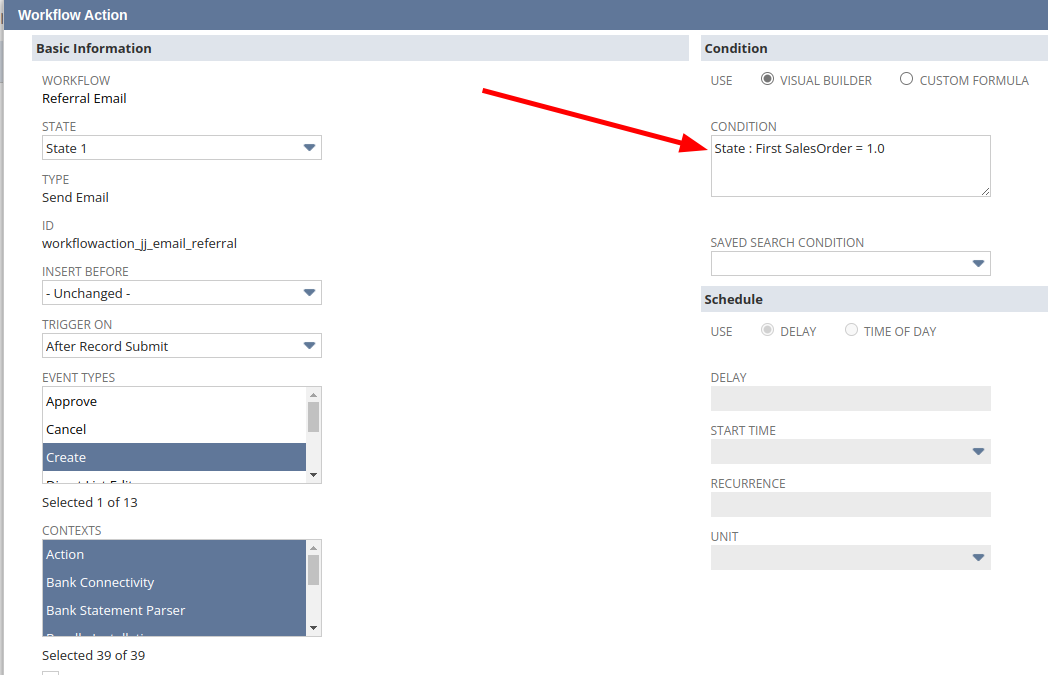Select the Time of Day radio button
The height and width of the screenshot is (675, 1048).
[851, 330]
